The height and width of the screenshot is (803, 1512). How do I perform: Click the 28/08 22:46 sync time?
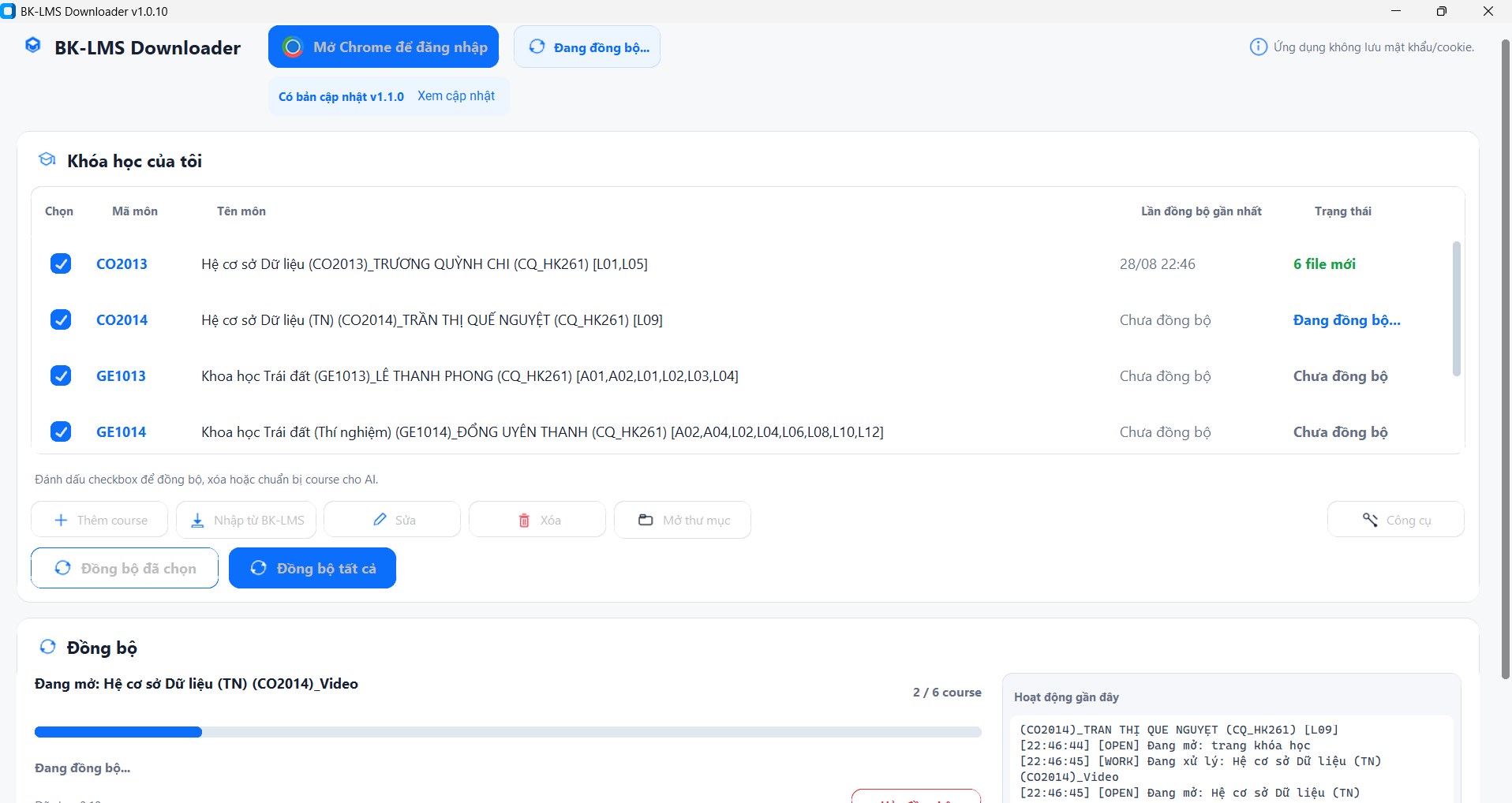[1157, 264]
